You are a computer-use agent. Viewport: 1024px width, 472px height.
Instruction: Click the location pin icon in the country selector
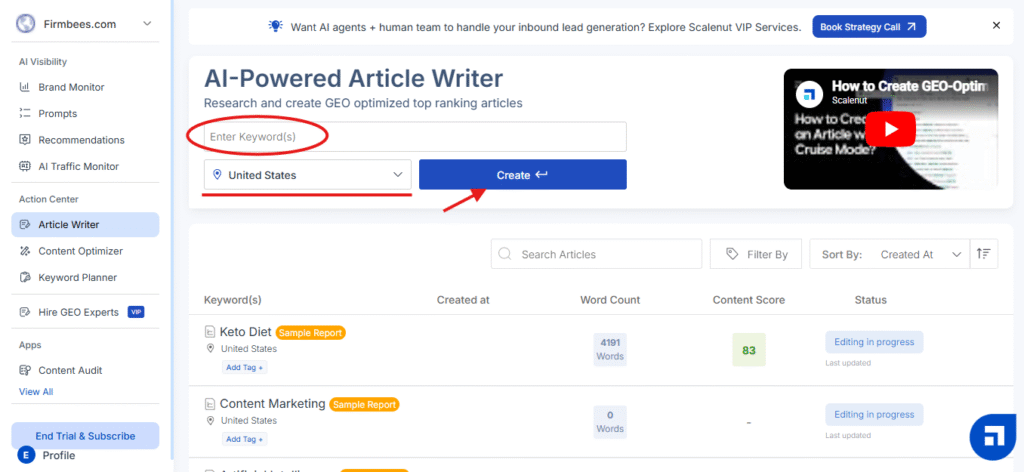pyautogui.click(x=217, y=175)
